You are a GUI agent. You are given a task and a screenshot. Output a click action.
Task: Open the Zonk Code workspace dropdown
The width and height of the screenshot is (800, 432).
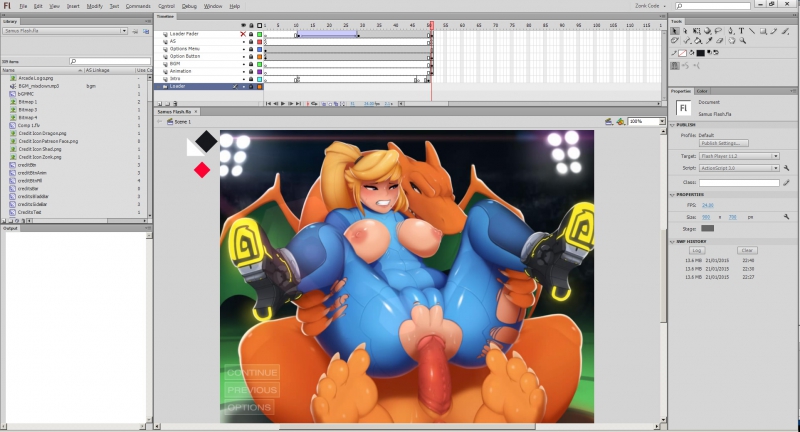pyautogui.click(x=650, y=6)
